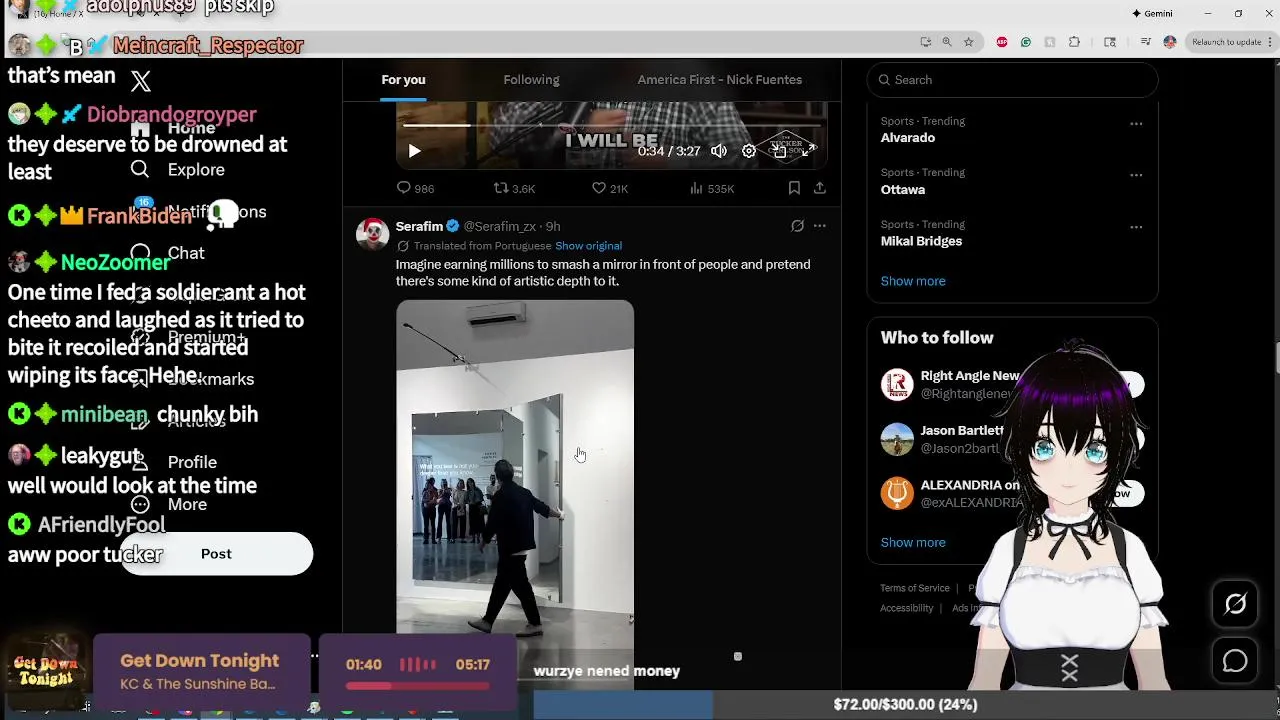The width and height of the screenshot is (1280, 720).
Task: Like the post with 21K likes
Action: tap(609, 188)
